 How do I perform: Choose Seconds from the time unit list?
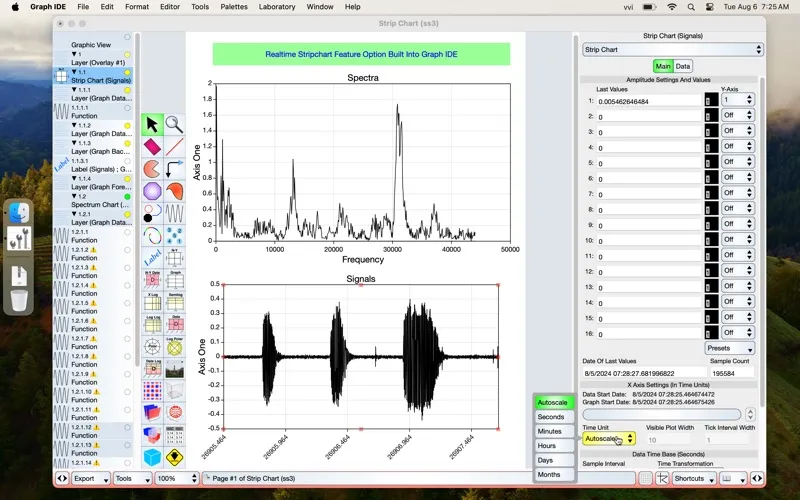point(551,417)
